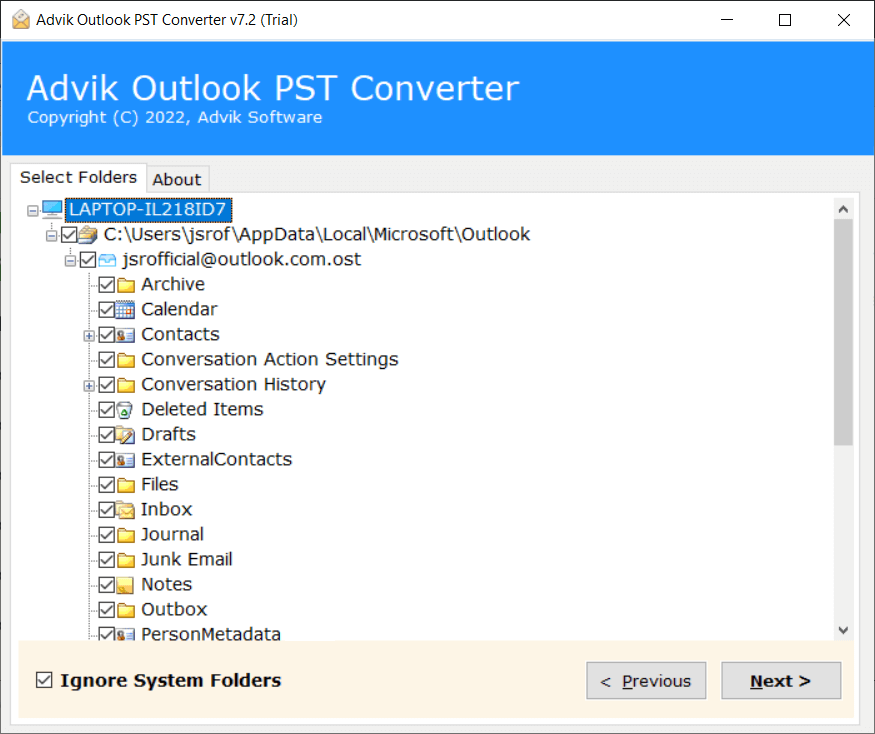This screenshot has height=734, width=875.
Task: Select the Notes folder label
Action: (167, 584)
